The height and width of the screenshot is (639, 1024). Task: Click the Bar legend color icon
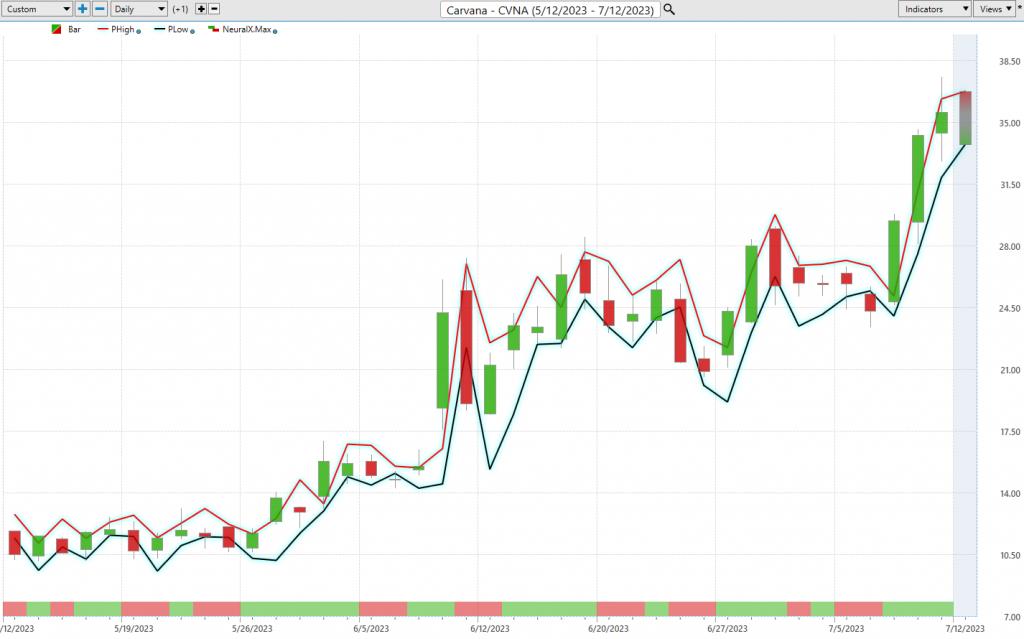pos(56,29)
